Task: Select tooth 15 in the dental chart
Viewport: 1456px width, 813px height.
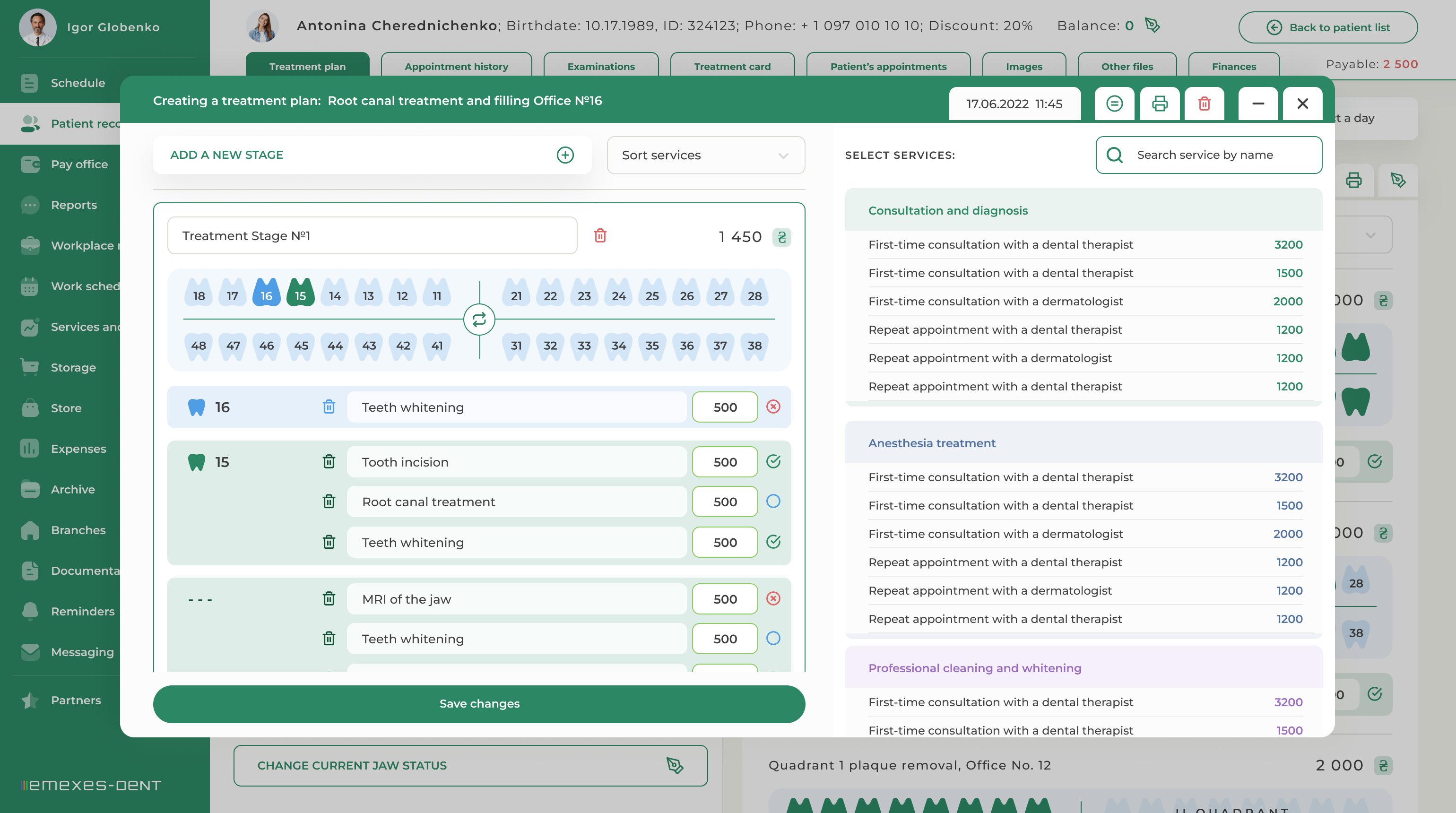Action: click(300, 293)
